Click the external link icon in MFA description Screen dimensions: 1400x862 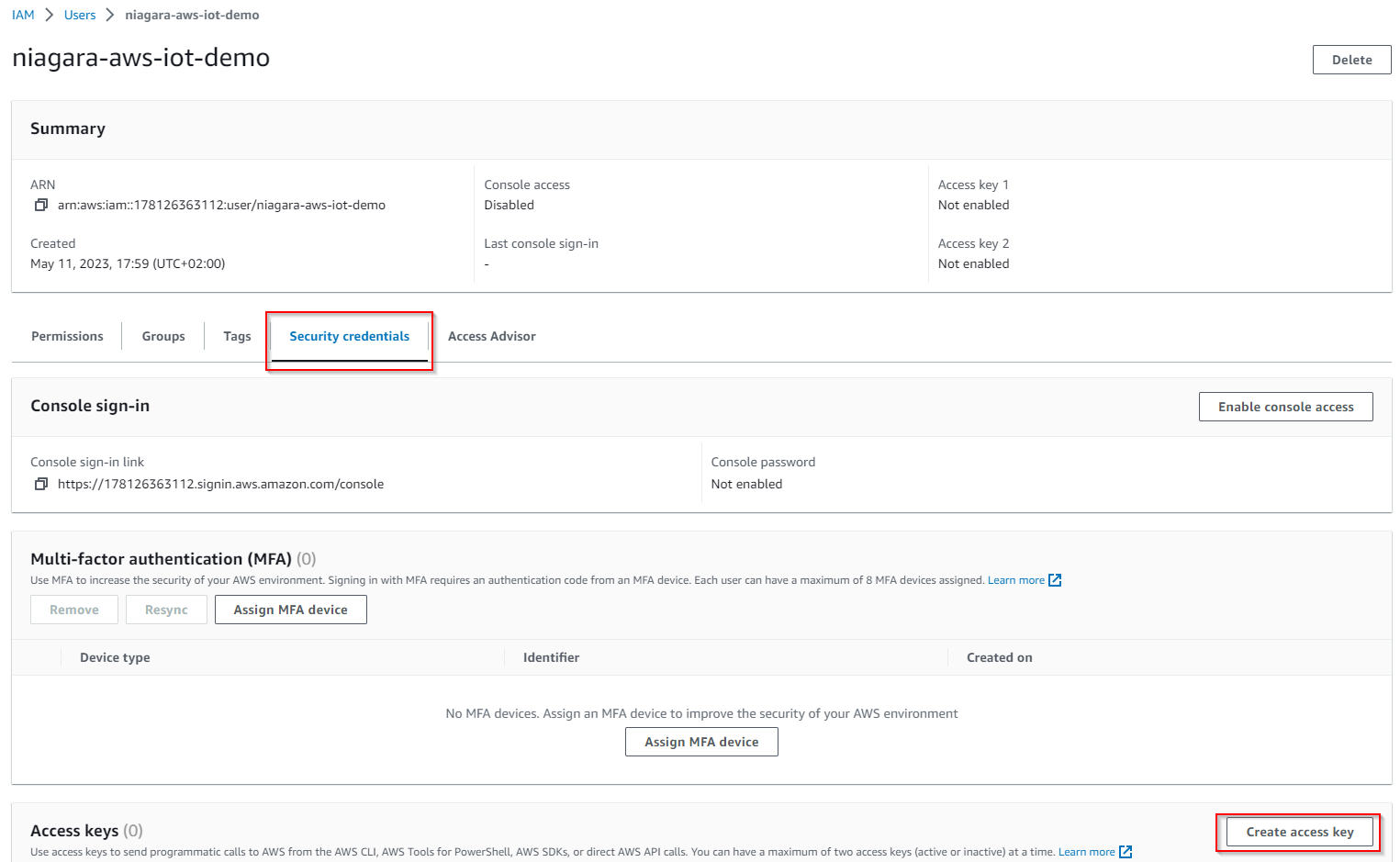[1055, 580]
